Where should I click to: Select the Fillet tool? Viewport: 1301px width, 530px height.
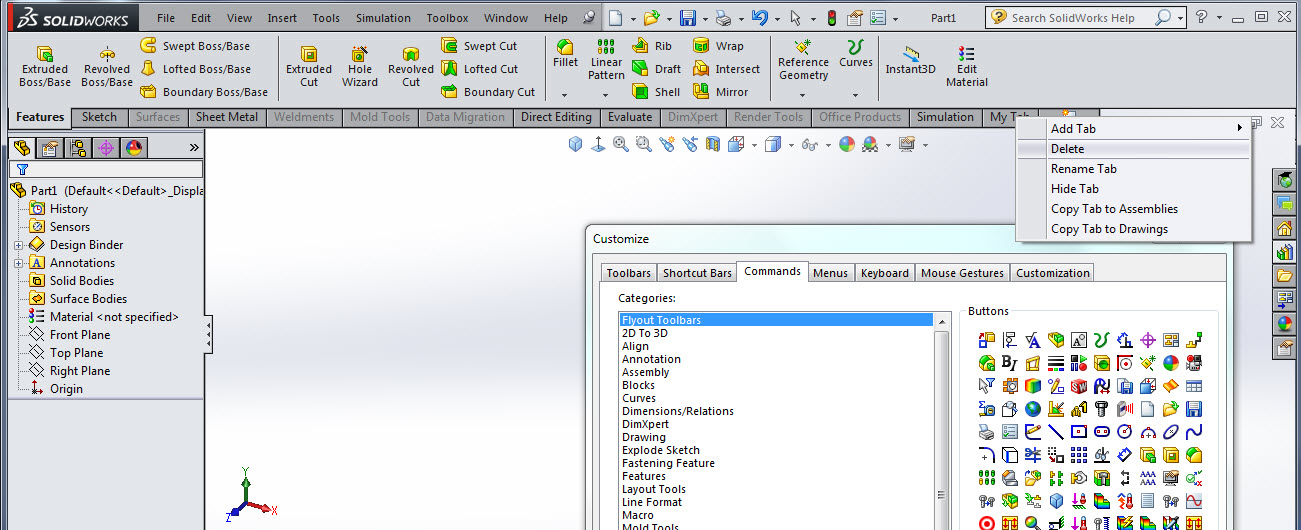tap(565, 54)
